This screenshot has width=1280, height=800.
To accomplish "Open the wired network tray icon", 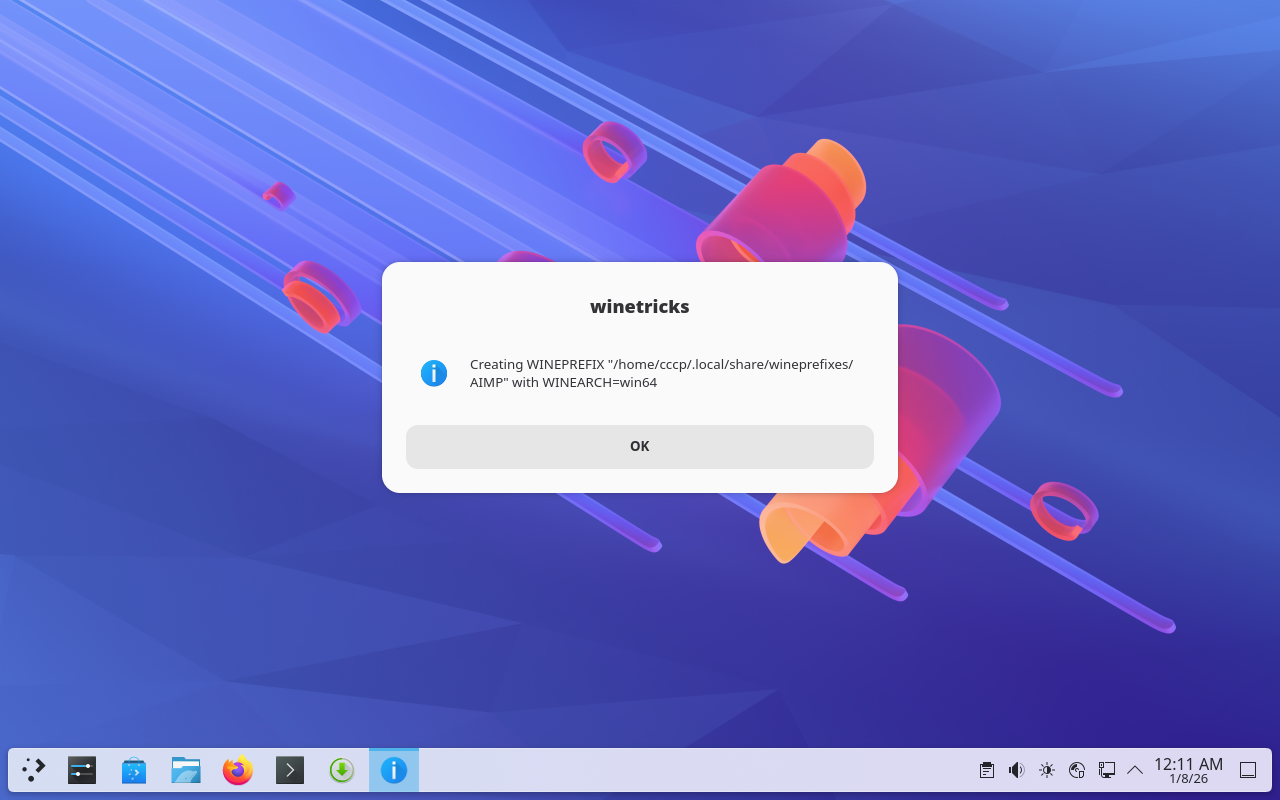I will point(1107,770).
